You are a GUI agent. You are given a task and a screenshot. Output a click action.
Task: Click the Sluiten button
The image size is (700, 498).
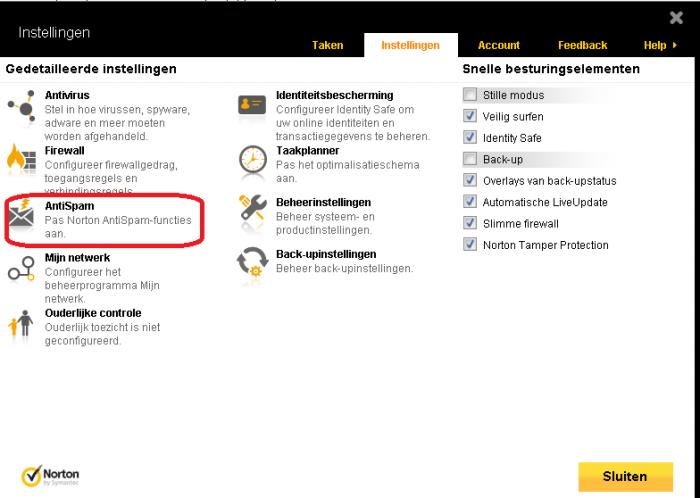[x=625, y=477]
